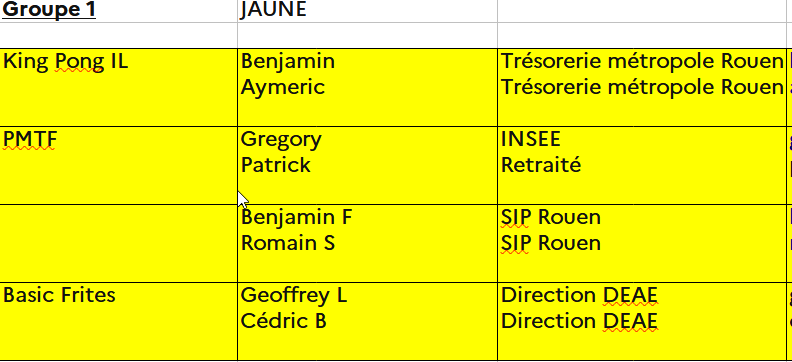Click the SIP Rouen cell

click(x=642, y=243)
